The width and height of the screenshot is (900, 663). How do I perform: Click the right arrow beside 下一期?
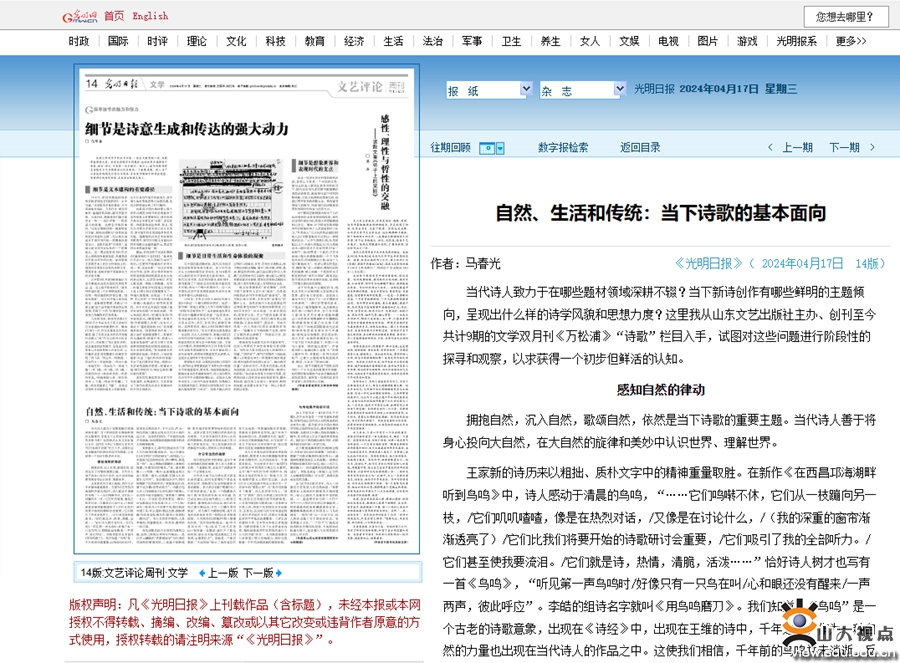point(872,148)
